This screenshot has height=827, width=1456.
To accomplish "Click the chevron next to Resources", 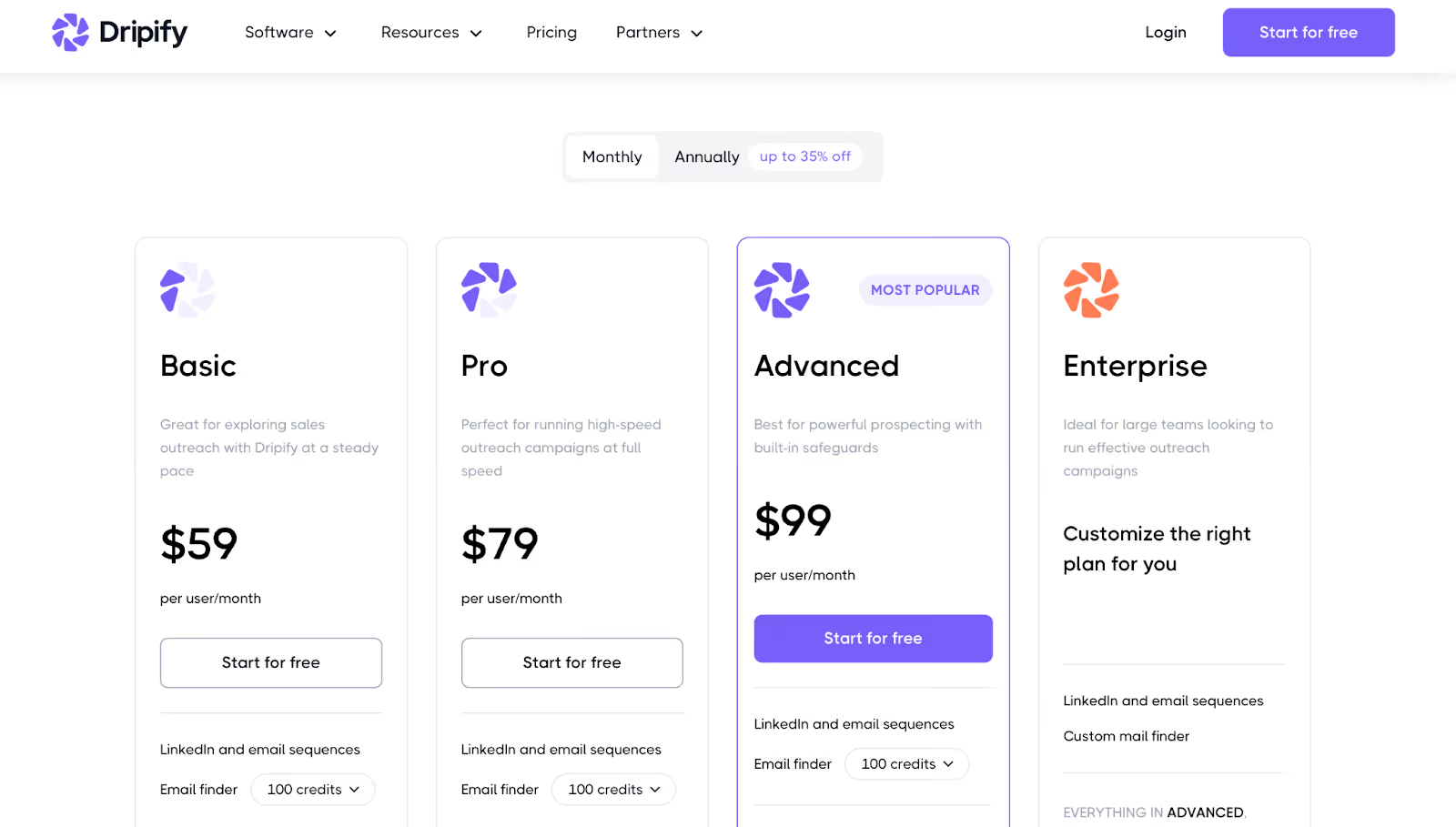I will (475, 33).
